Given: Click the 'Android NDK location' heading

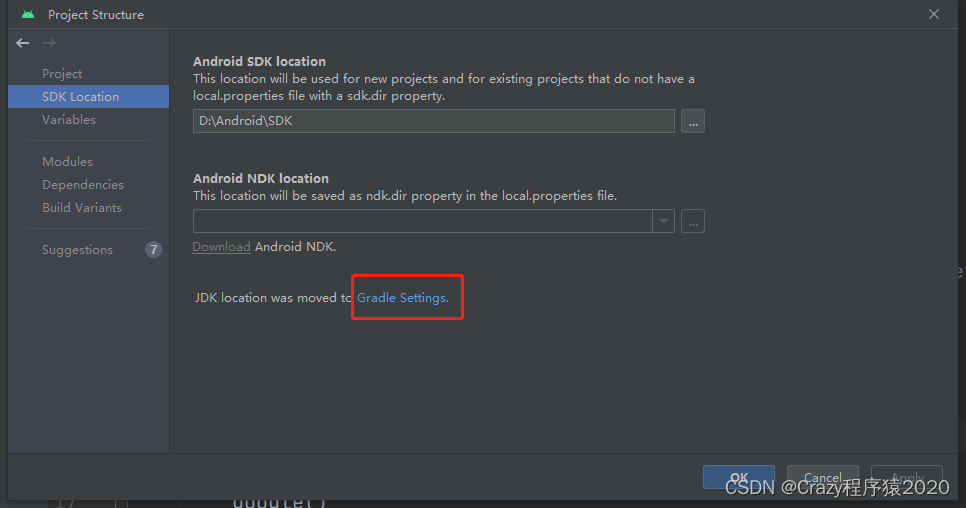Looking at the screenshot, I should point(261,179).
